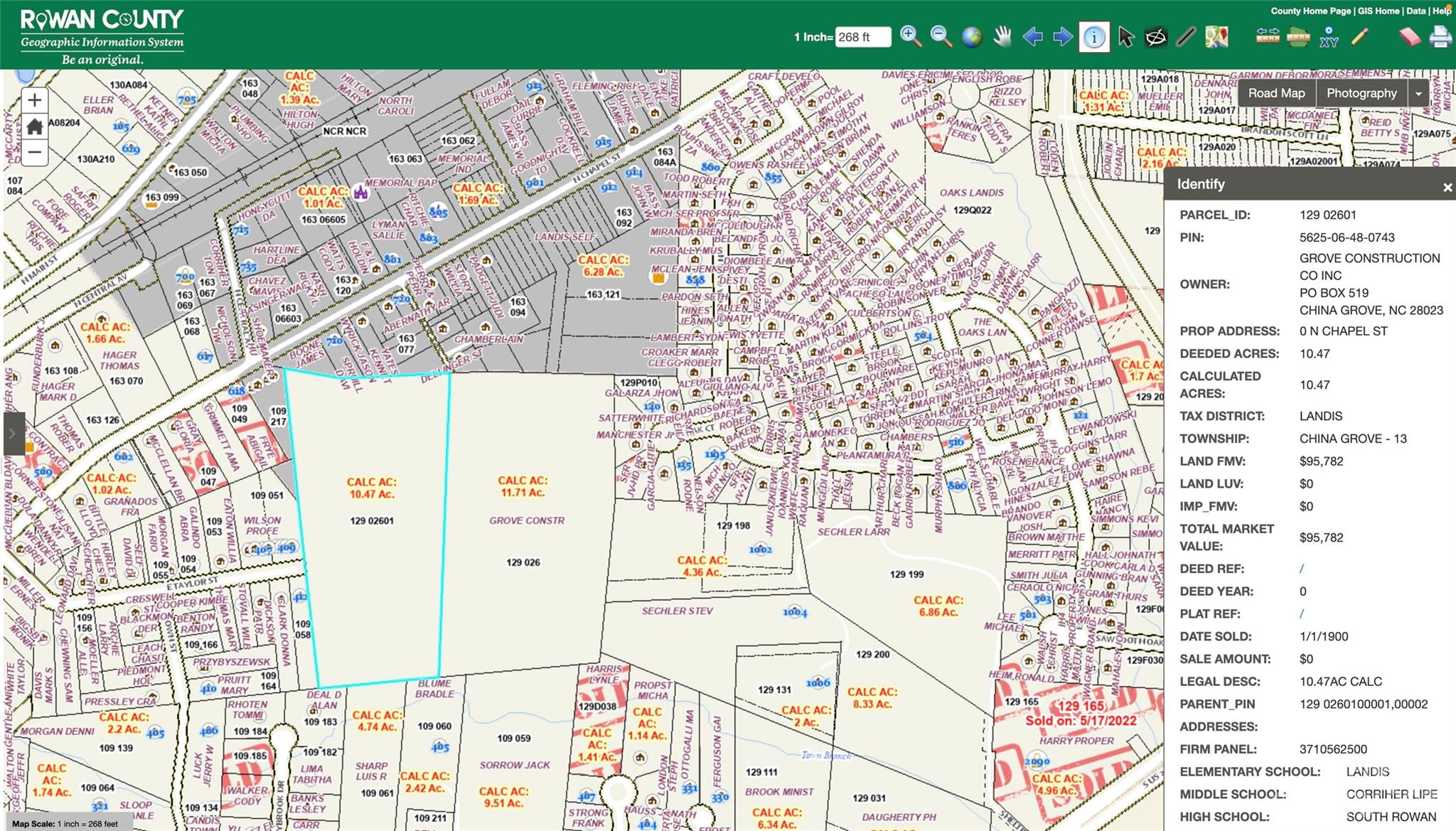The image size is (1456, 831).
Task: Expand the left side panel chevron
Action: [x=13, y=433]
